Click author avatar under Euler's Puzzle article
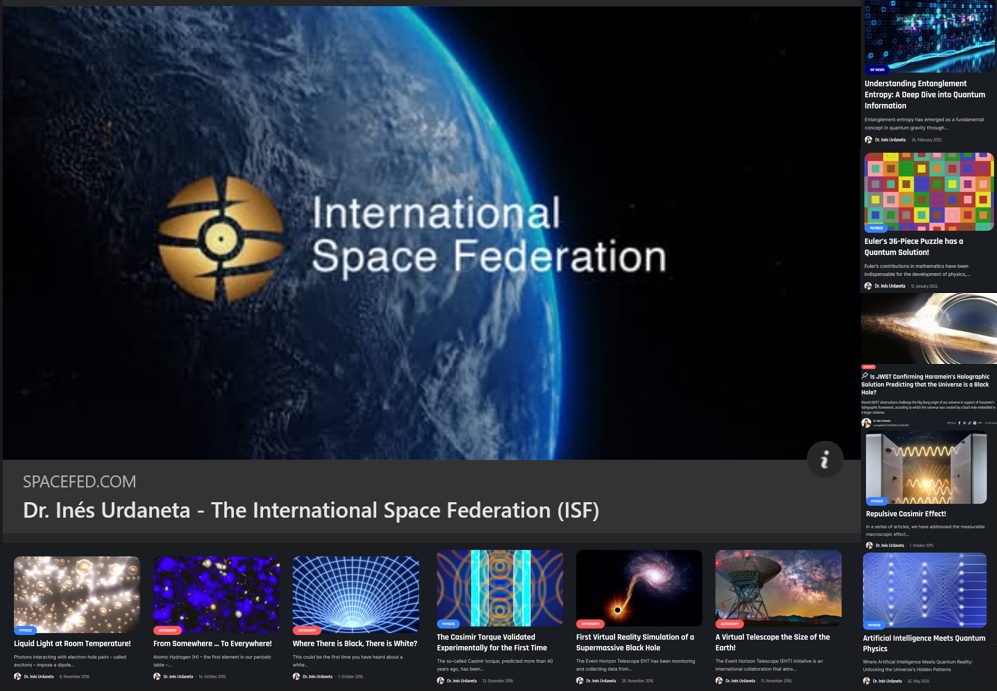The height and width of the screenshot is (691, 997). coord(869,286)
